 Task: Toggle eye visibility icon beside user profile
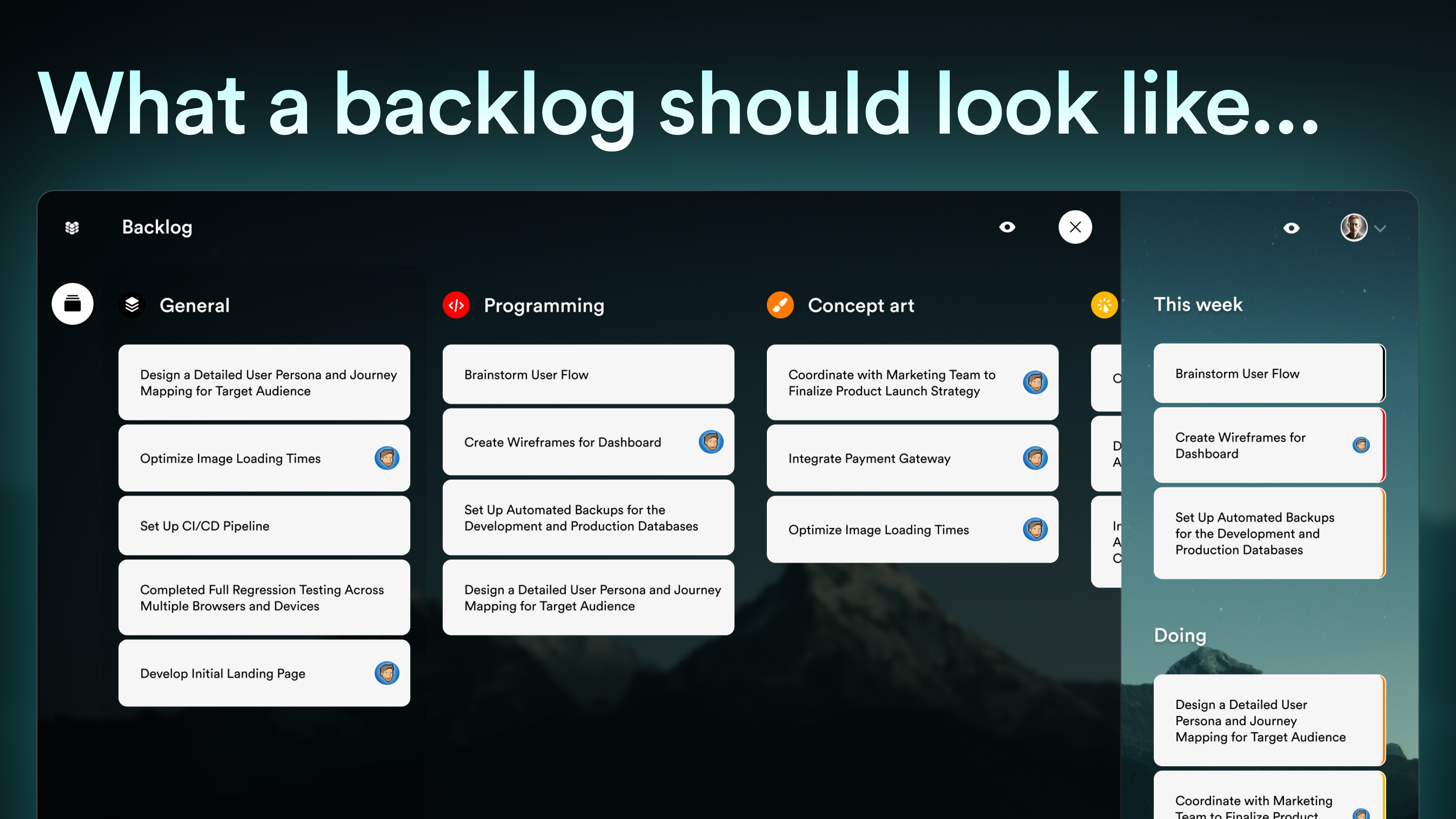[1292, 228]
